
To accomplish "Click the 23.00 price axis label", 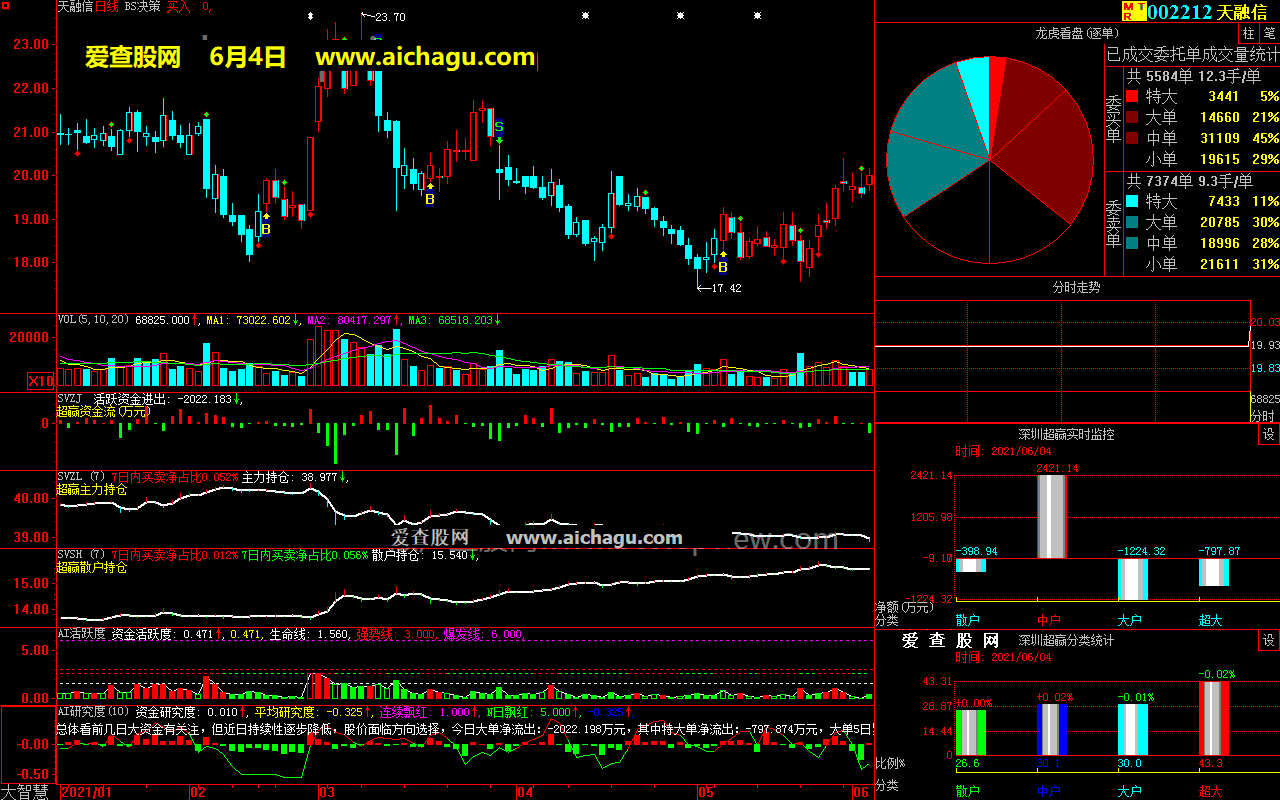I will coord(31,44).
